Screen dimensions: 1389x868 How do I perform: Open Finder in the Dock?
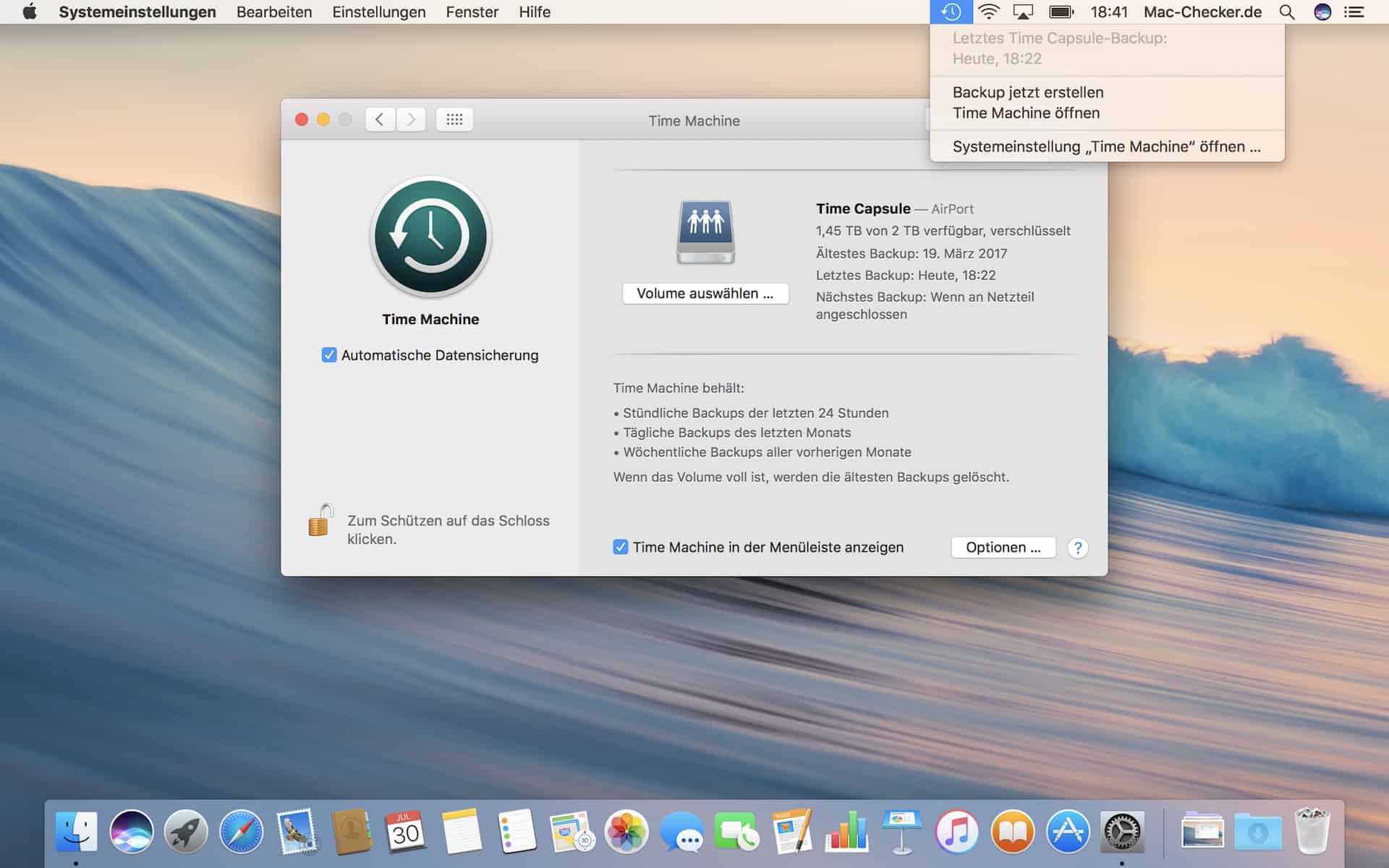point(76,831)
